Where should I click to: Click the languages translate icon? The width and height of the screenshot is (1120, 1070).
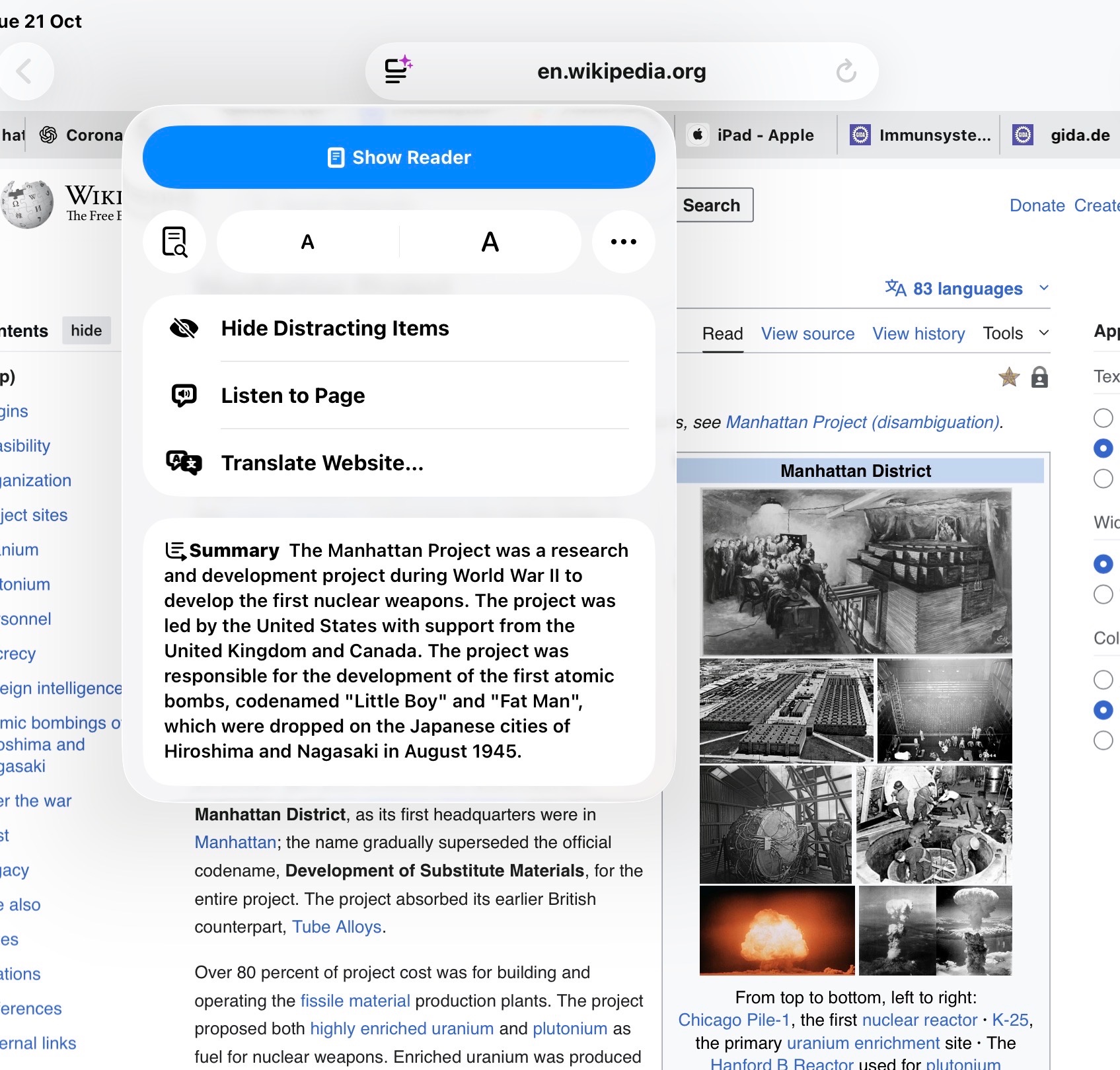[x=895, y=289]
